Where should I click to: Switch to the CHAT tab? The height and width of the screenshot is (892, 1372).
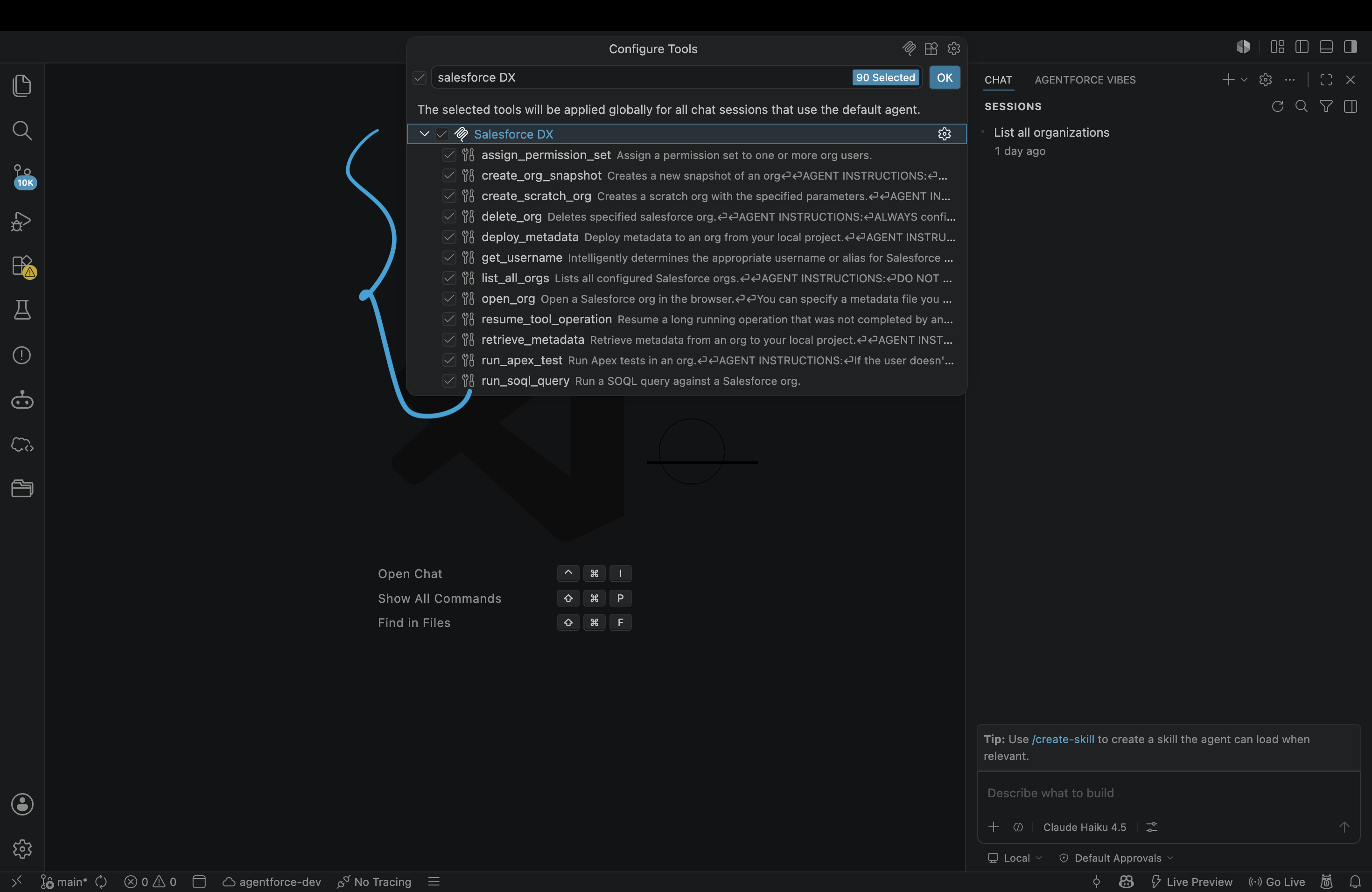point(998,79)
